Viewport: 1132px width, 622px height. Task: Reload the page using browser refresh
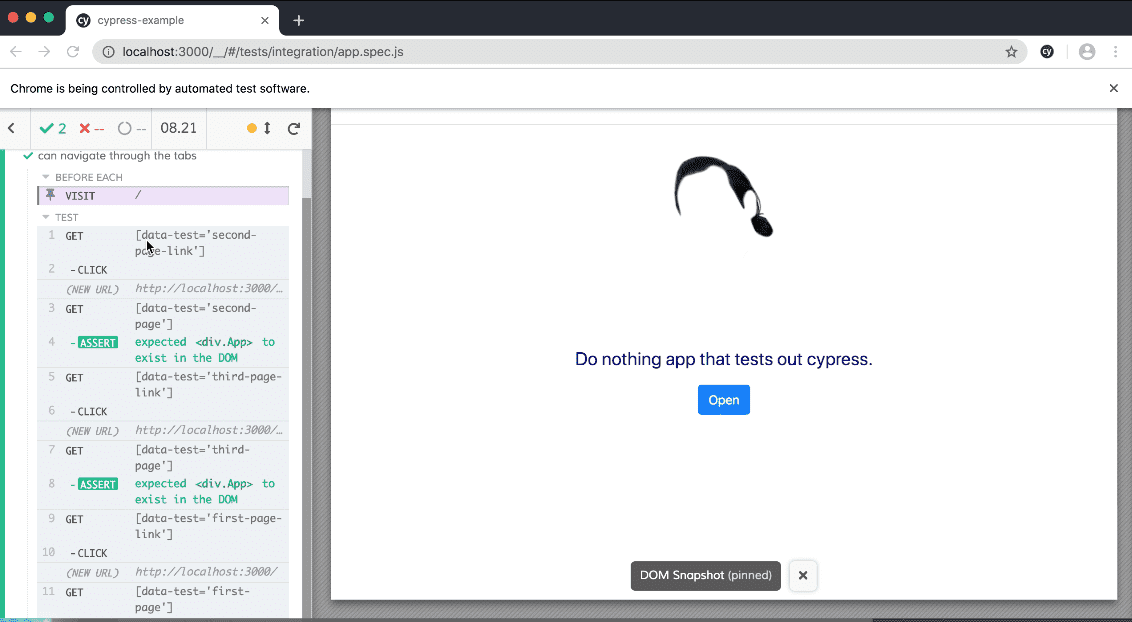(73, 51)
